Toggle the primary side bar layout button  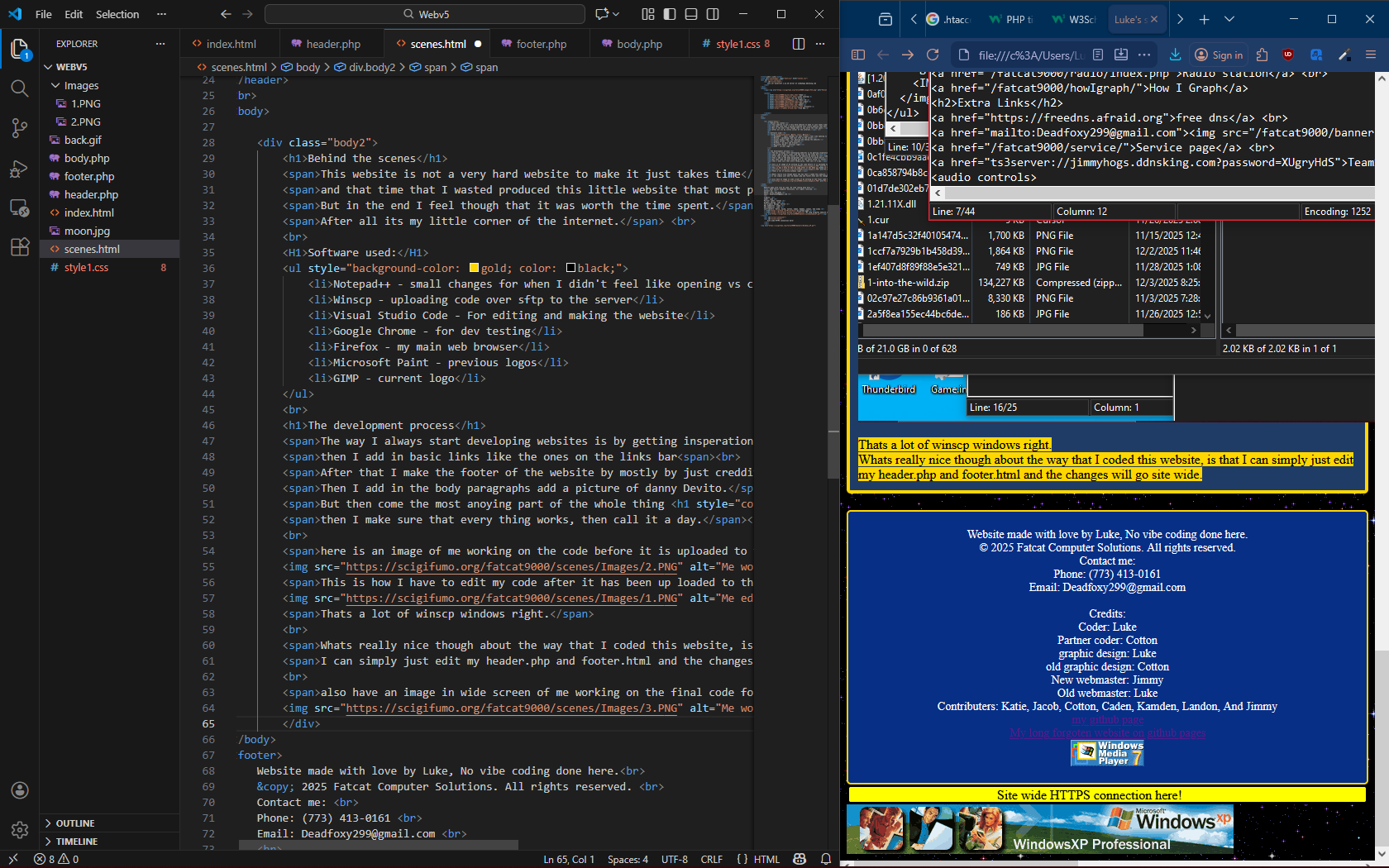[x=670, y=14]
